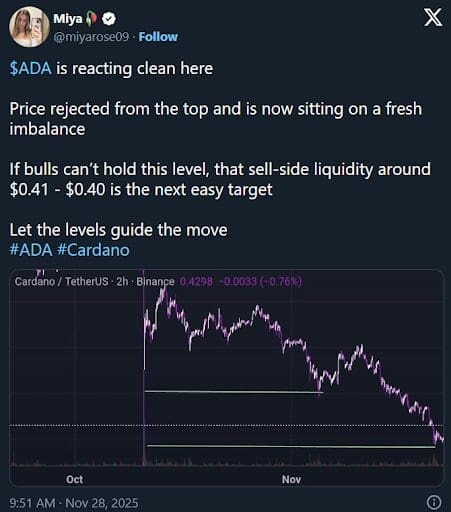
Task: Click the chart emoji next to Miya
Action: pos(91,19)
